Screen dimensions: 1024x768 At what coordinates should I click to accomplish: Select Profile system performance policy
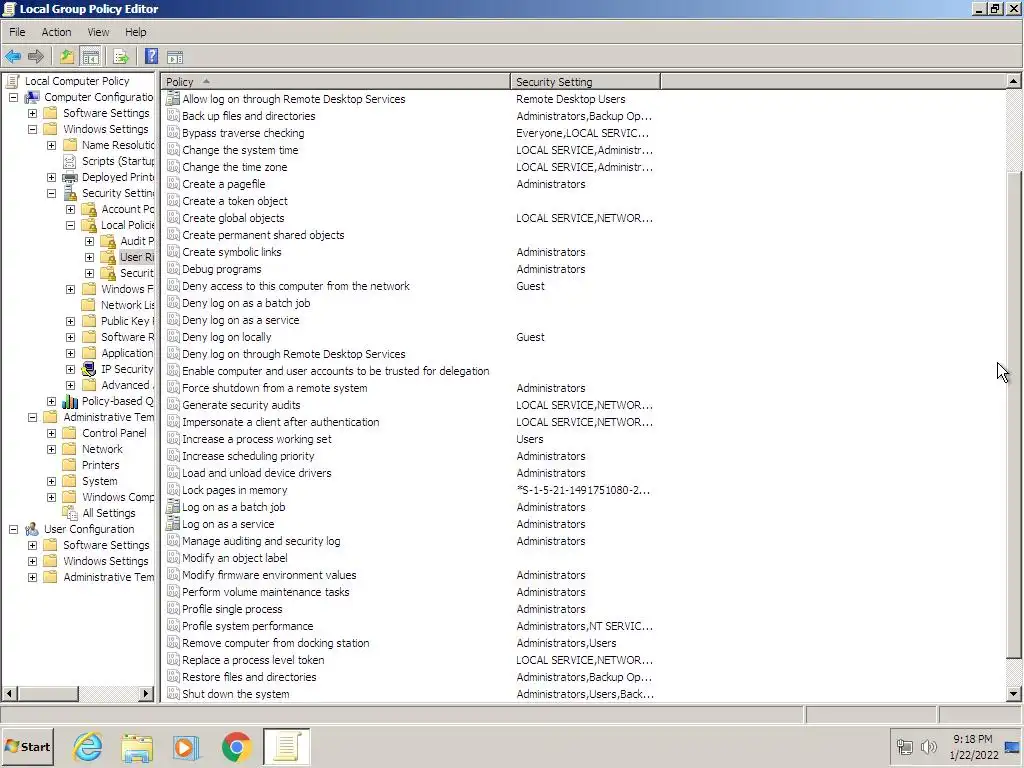click(x=248, y=626)
